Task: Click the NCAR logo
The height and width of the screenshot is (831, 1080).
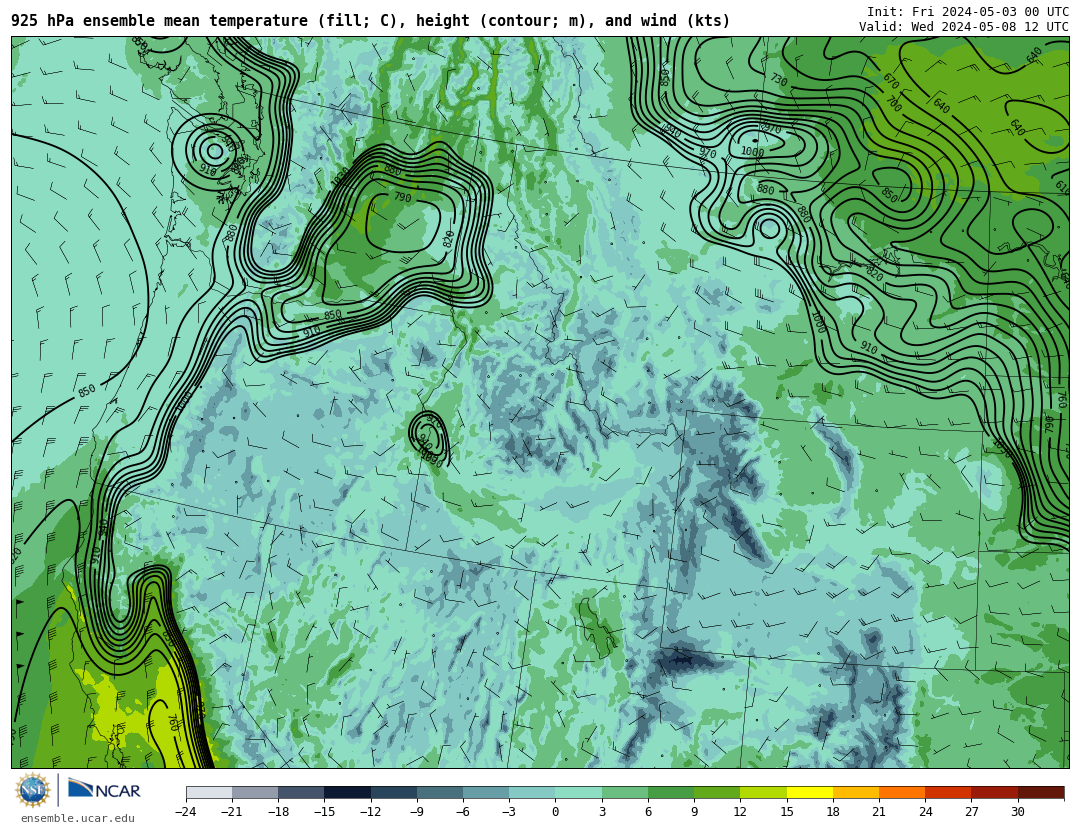Action: [x=105, y=790]
